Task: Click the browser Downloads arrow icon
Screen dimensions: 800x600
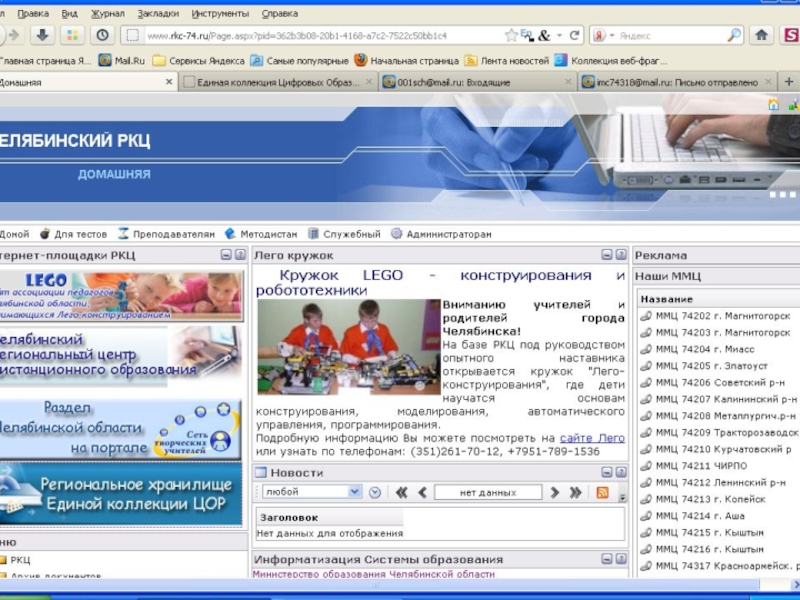Action: click(x=42, y=35)
